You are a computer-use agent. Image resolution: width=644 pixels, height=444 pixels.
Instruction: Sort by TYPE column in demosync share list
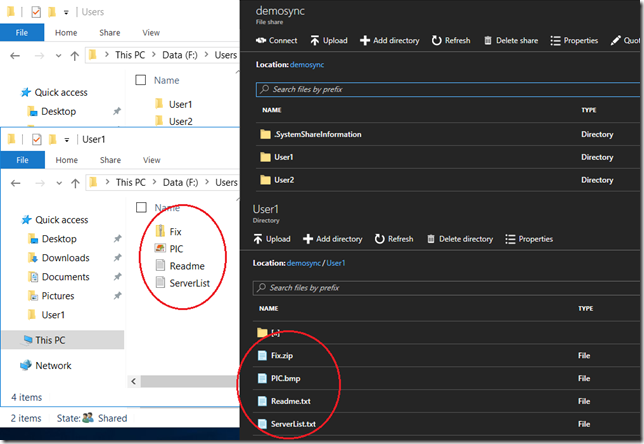pyautogui.click(x=589, y=110)
